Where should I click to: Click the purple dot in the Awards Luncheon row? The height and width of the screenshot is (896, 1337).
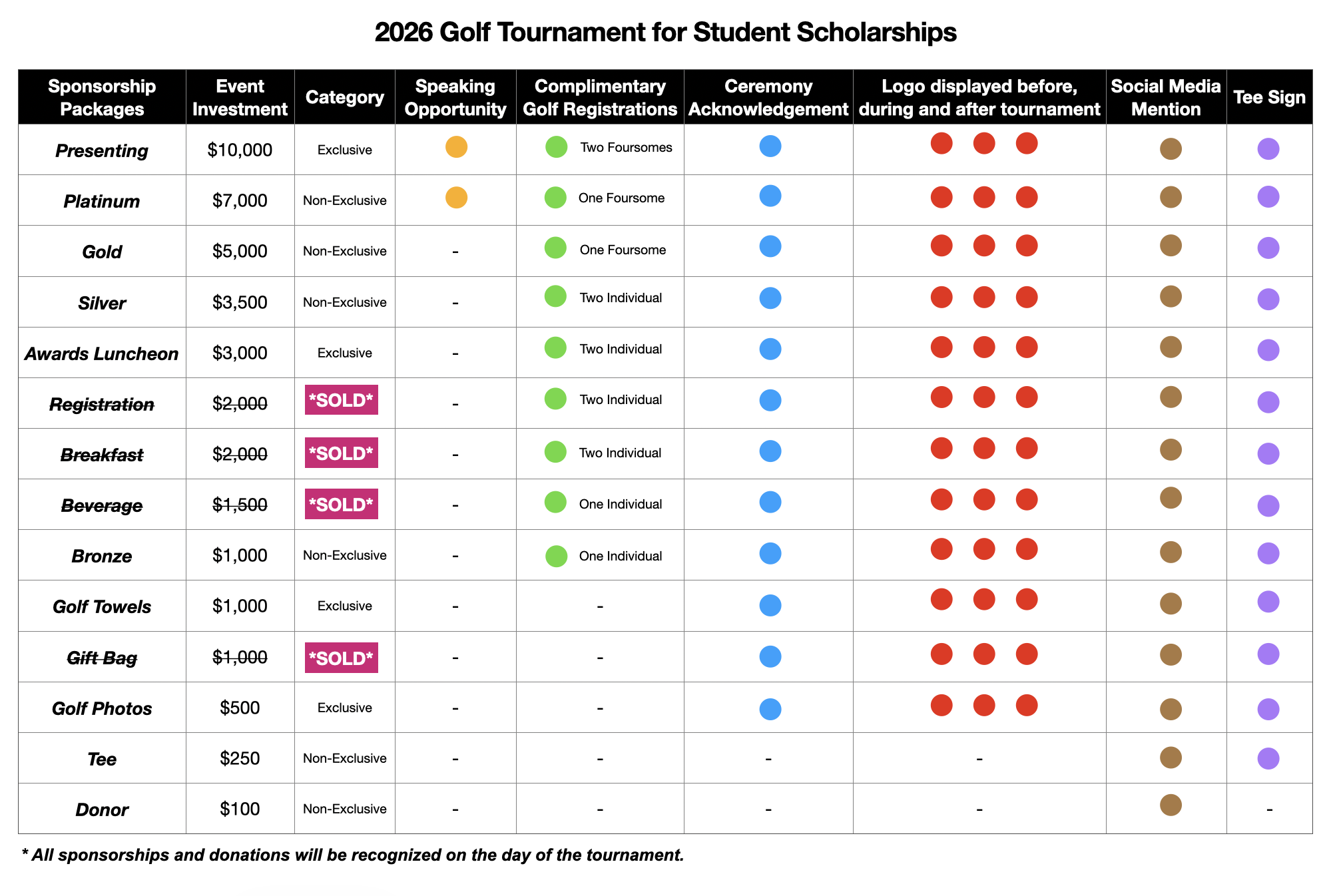(x=1268, y=350)
